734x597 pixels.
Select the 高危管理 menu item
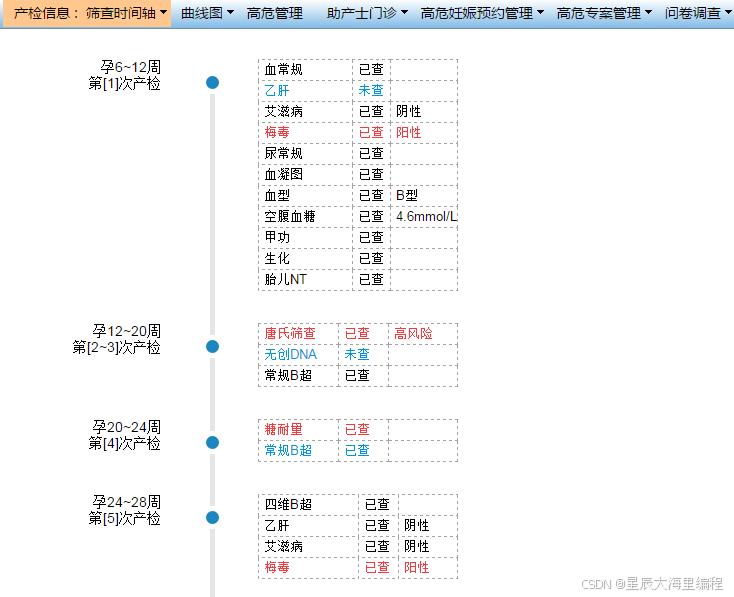275,13
